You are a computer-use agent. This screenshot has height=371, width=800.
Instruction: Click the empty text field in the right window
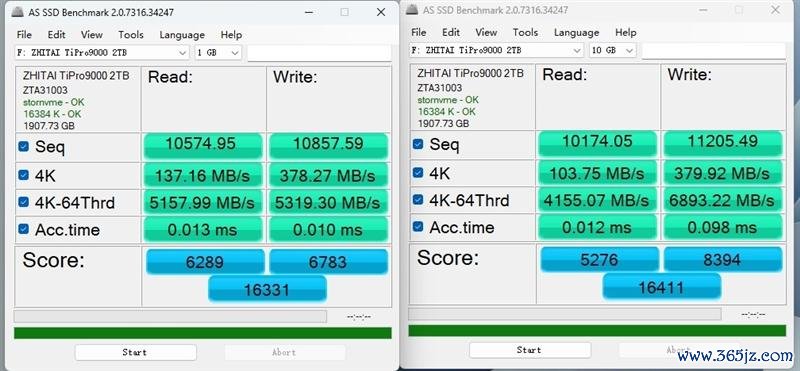pos(714,51)
